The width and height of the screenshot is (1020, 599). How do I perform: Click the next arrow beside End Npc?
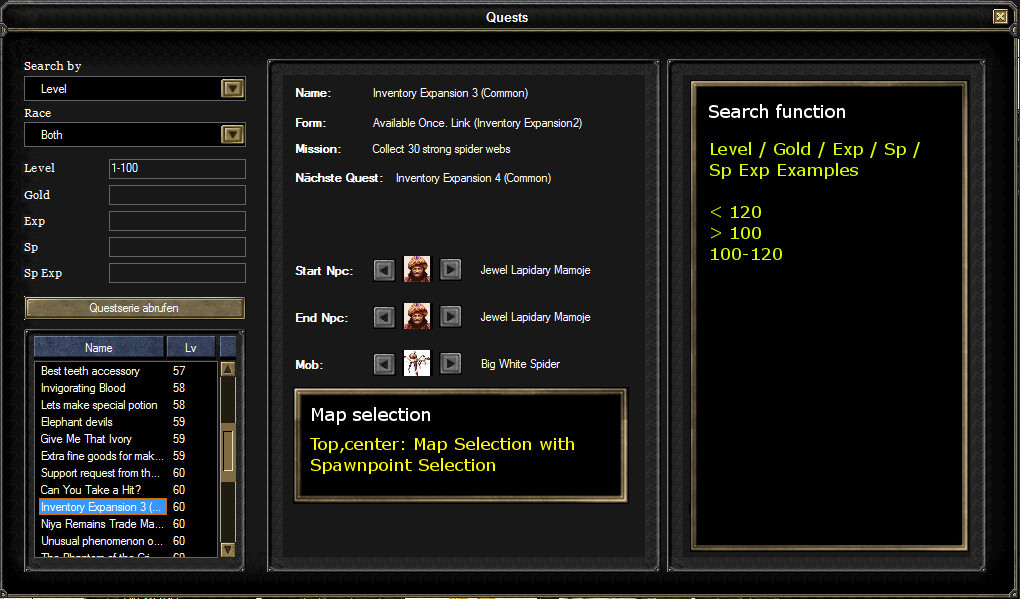coord(450,316)
